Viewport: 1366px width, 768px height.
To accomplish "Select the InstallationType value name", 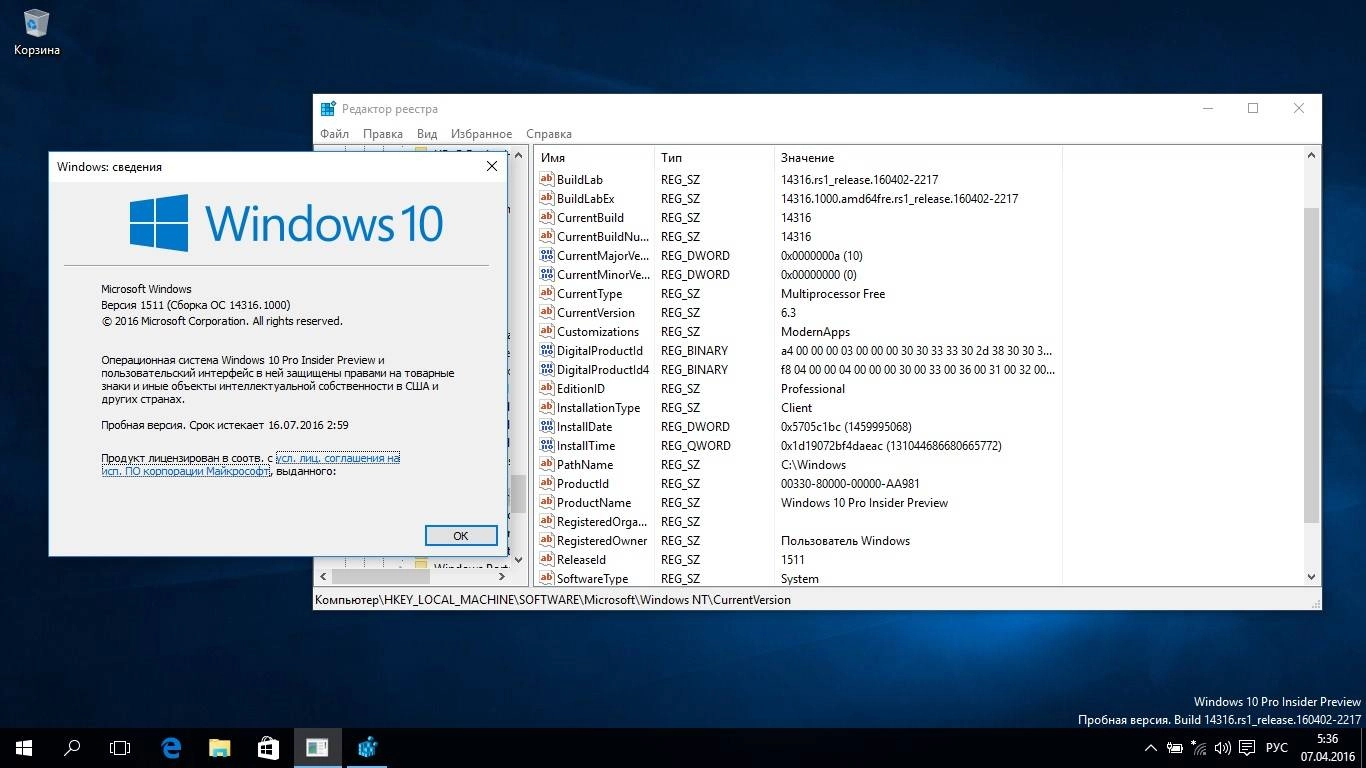I will click(598, 407).
